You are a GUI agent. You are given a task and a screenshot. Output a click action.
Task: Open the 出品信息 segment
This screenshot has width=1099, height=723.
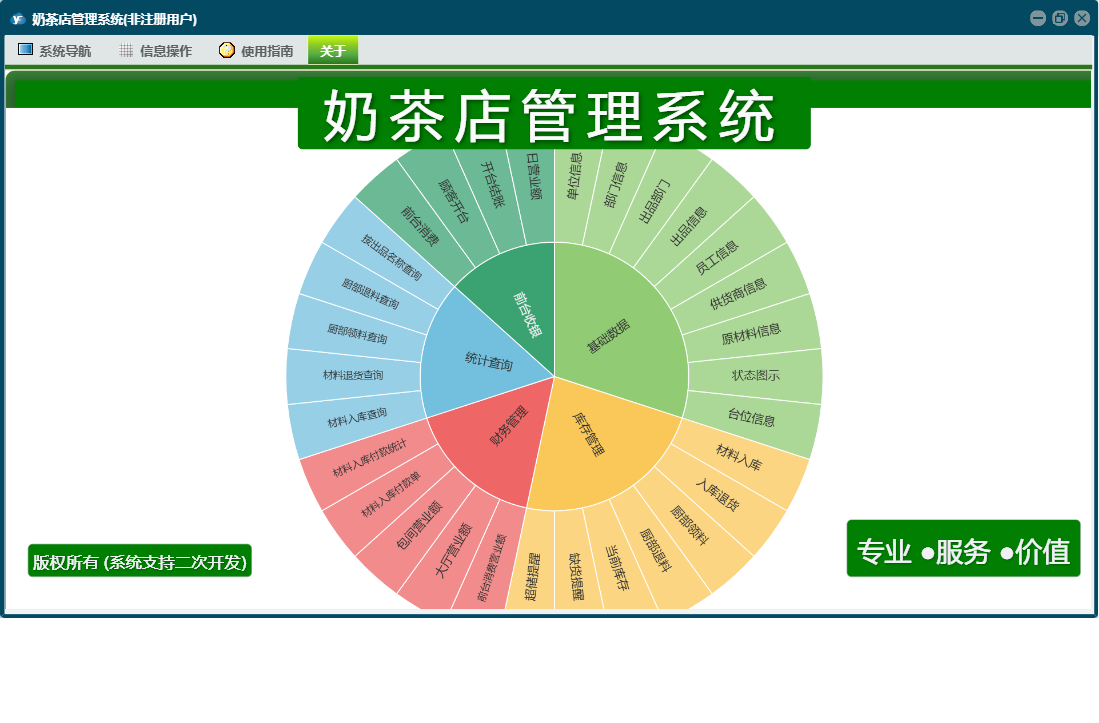689,226
